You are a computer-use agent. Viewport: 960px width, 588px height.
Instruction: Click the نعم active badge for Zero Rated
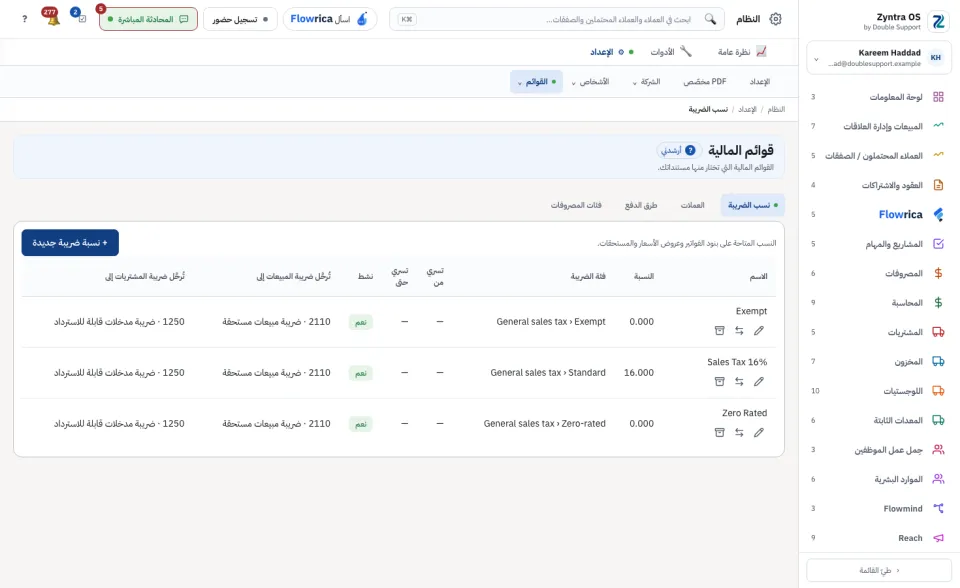(x=361, y=424)
